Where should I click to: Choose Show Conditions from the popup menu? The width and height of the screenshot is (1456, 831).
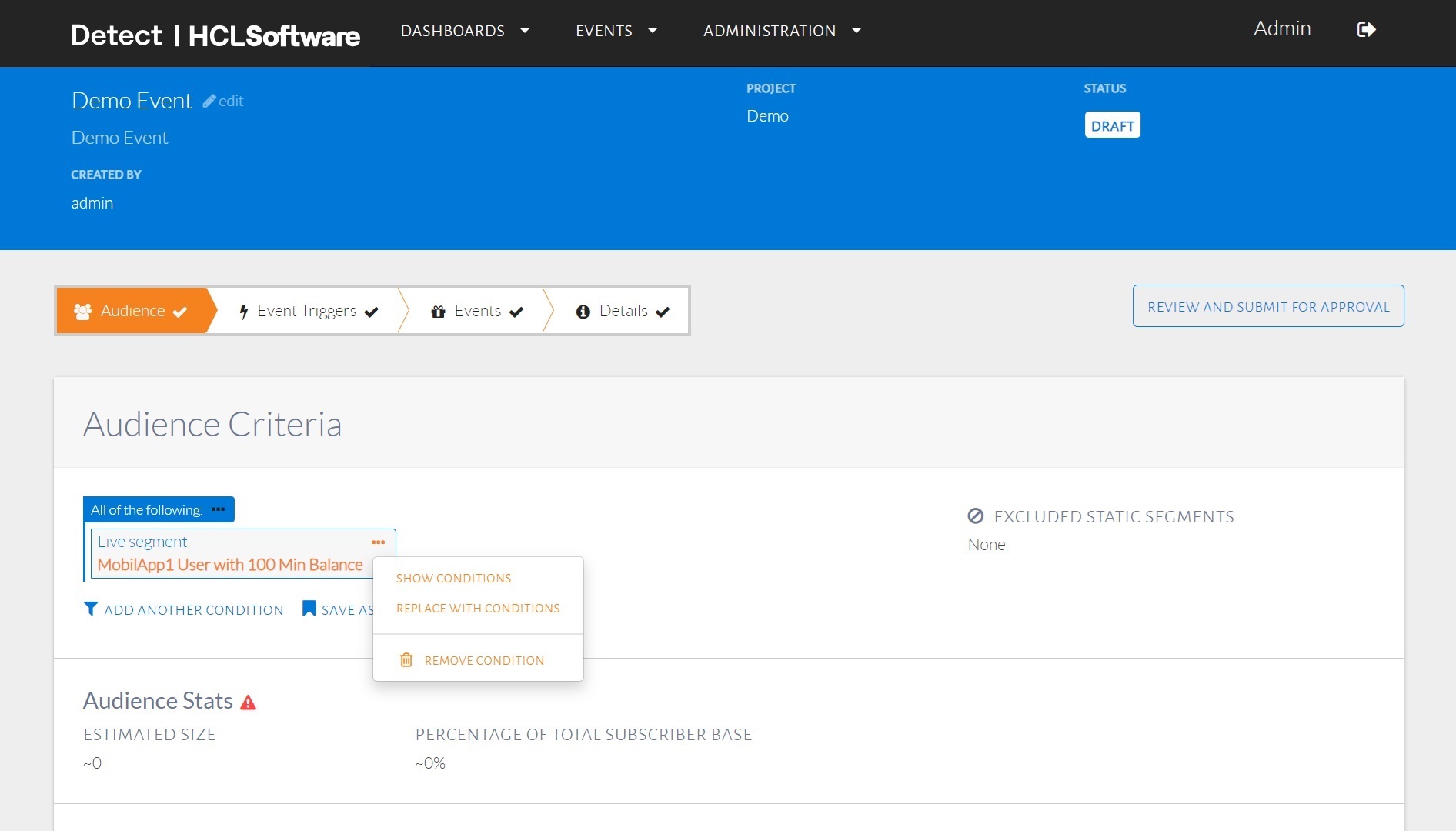coord(453,579)
